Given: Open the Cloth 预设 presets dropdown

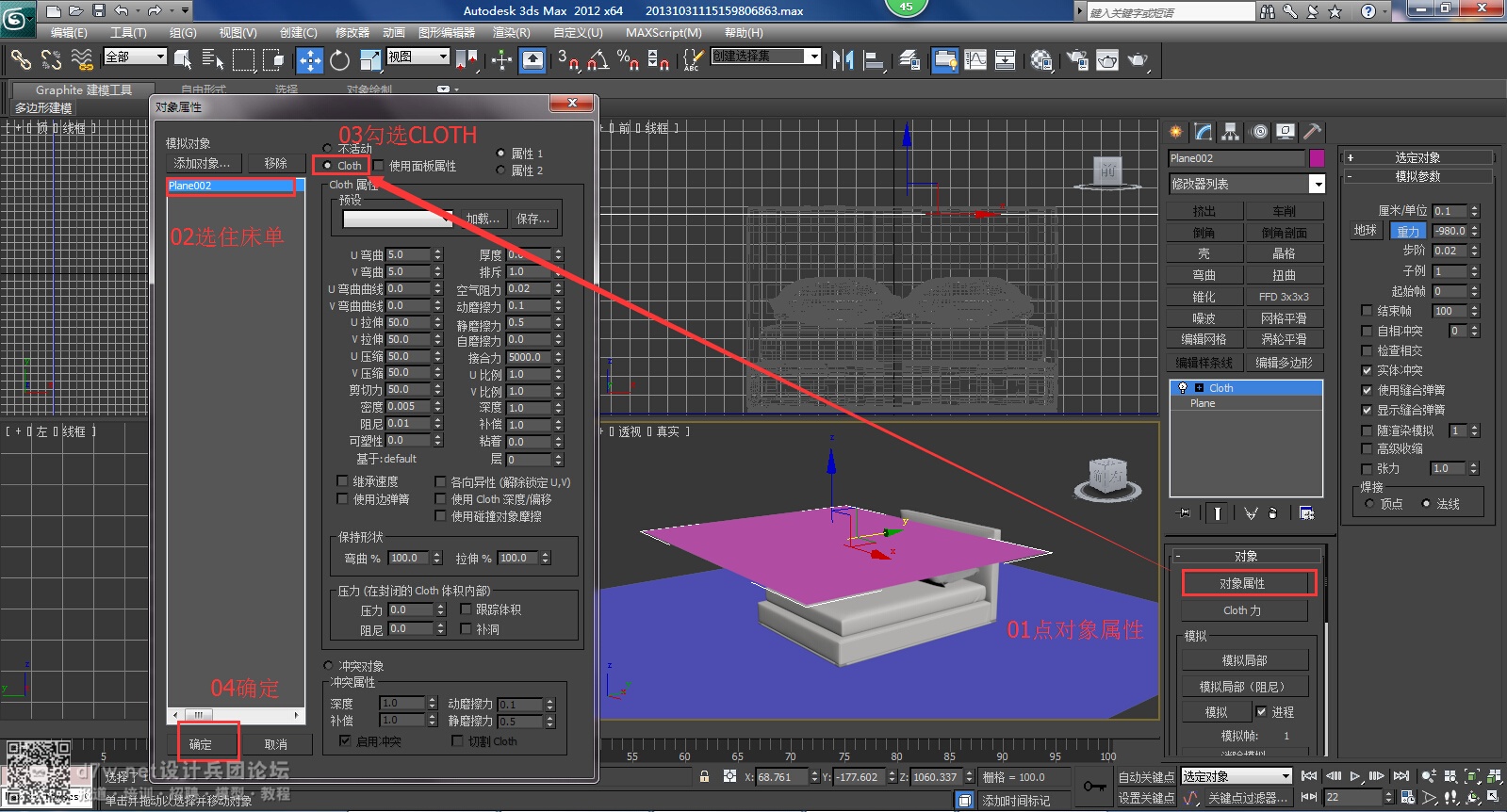Looking at the screenshot, I should 398,219.
